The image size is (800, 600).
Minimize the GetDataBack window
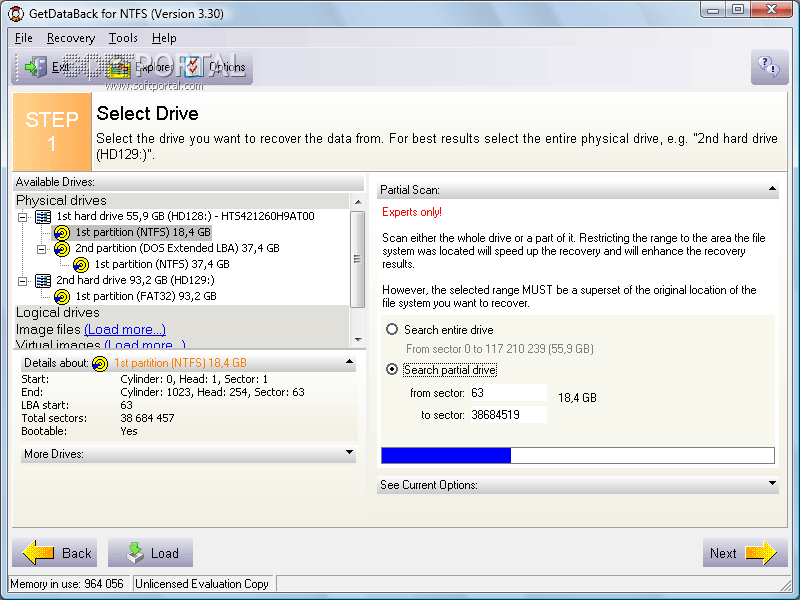pyautogui.click(x=713, y=10)
